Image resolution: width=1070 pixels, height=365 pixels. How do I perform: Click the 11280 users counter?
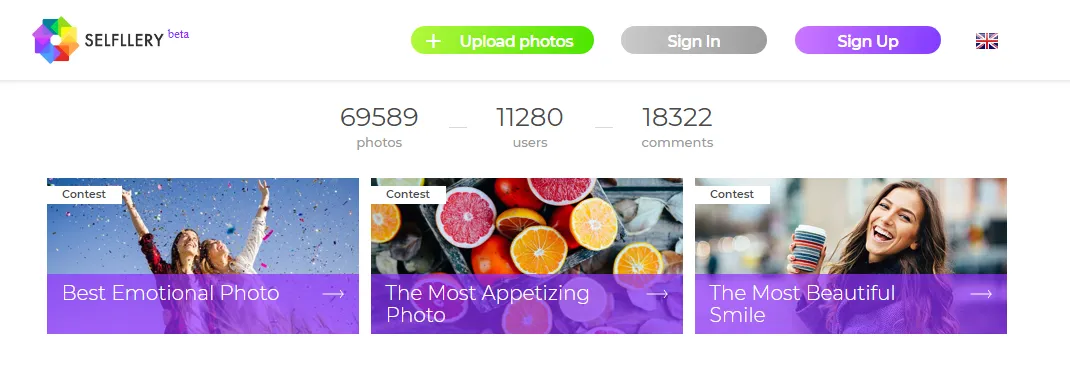(x=530, y=127)
